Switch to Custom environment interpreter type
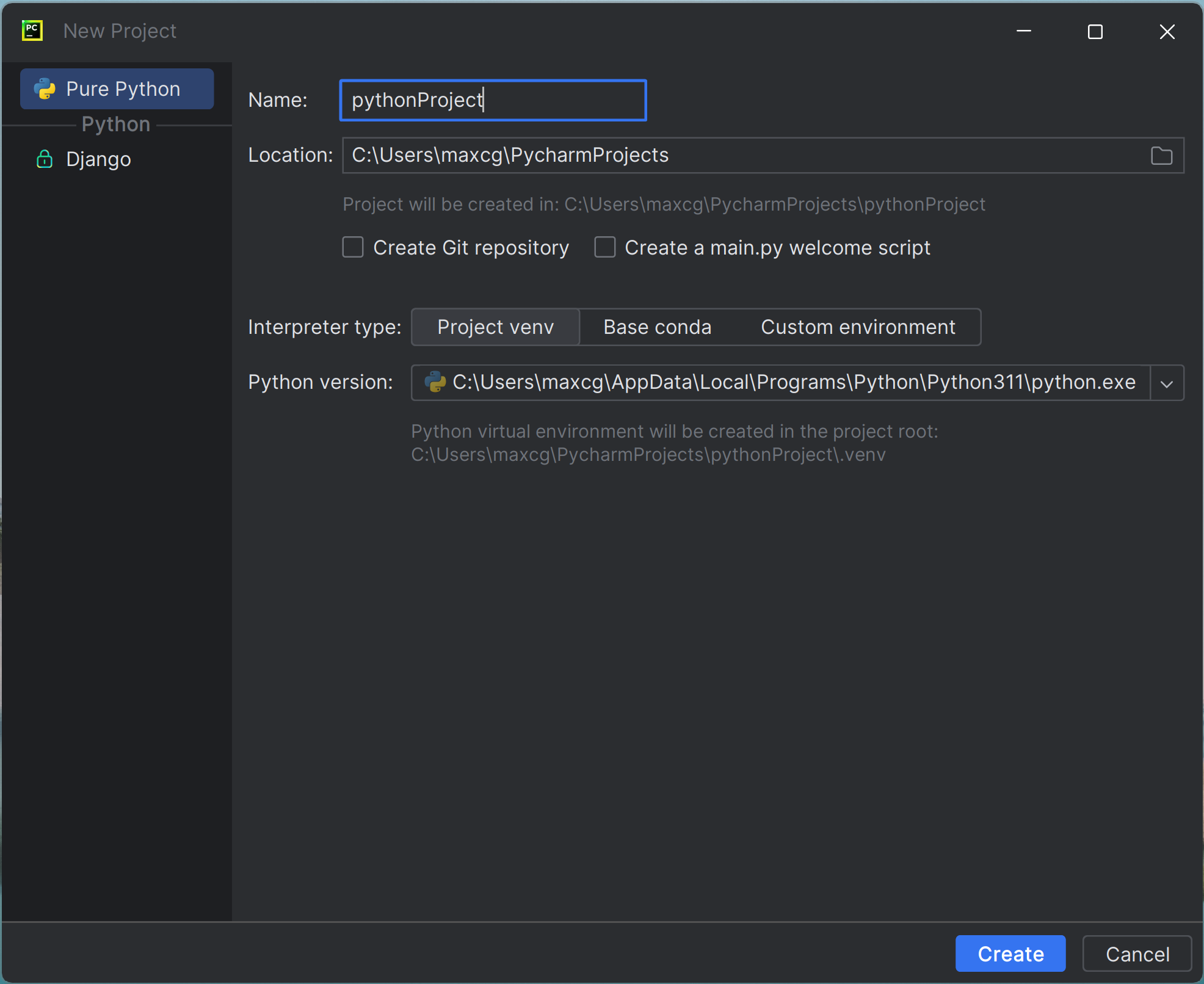The height and width of the screenshot is (984, 1204). tap(857, 327)
